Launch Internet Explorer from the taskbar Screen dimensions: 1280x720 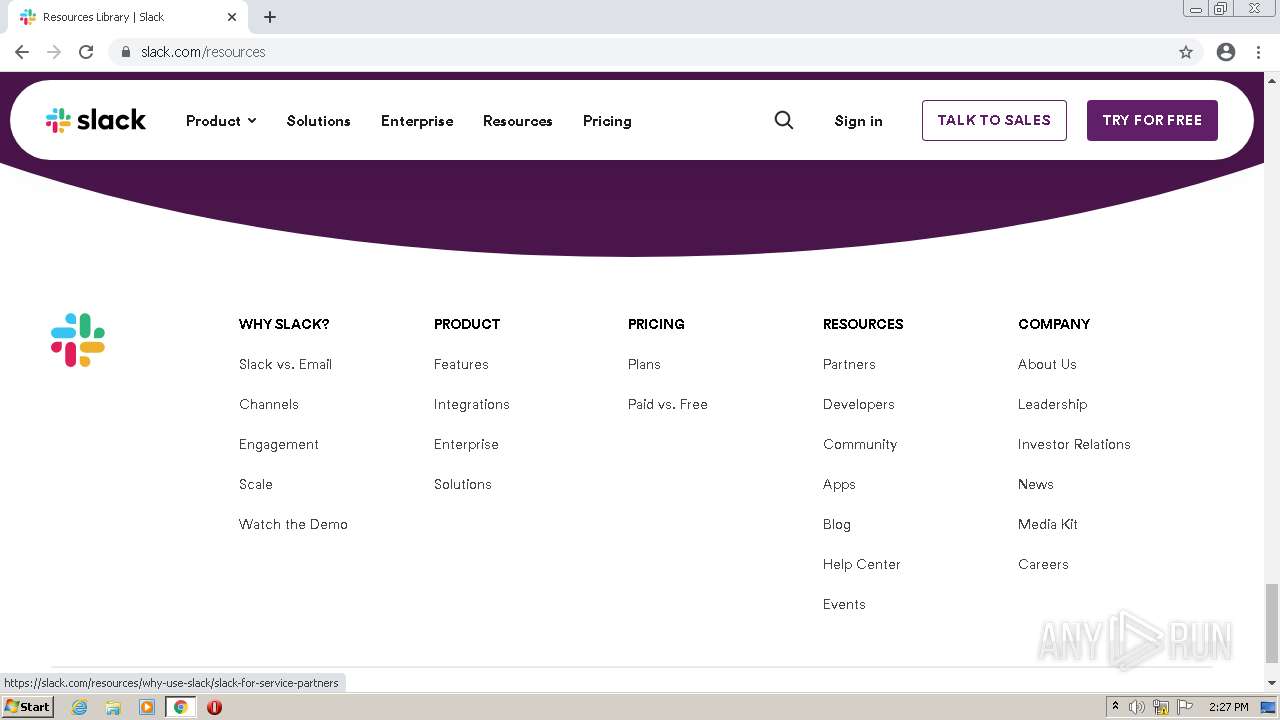tap(79, 707)
